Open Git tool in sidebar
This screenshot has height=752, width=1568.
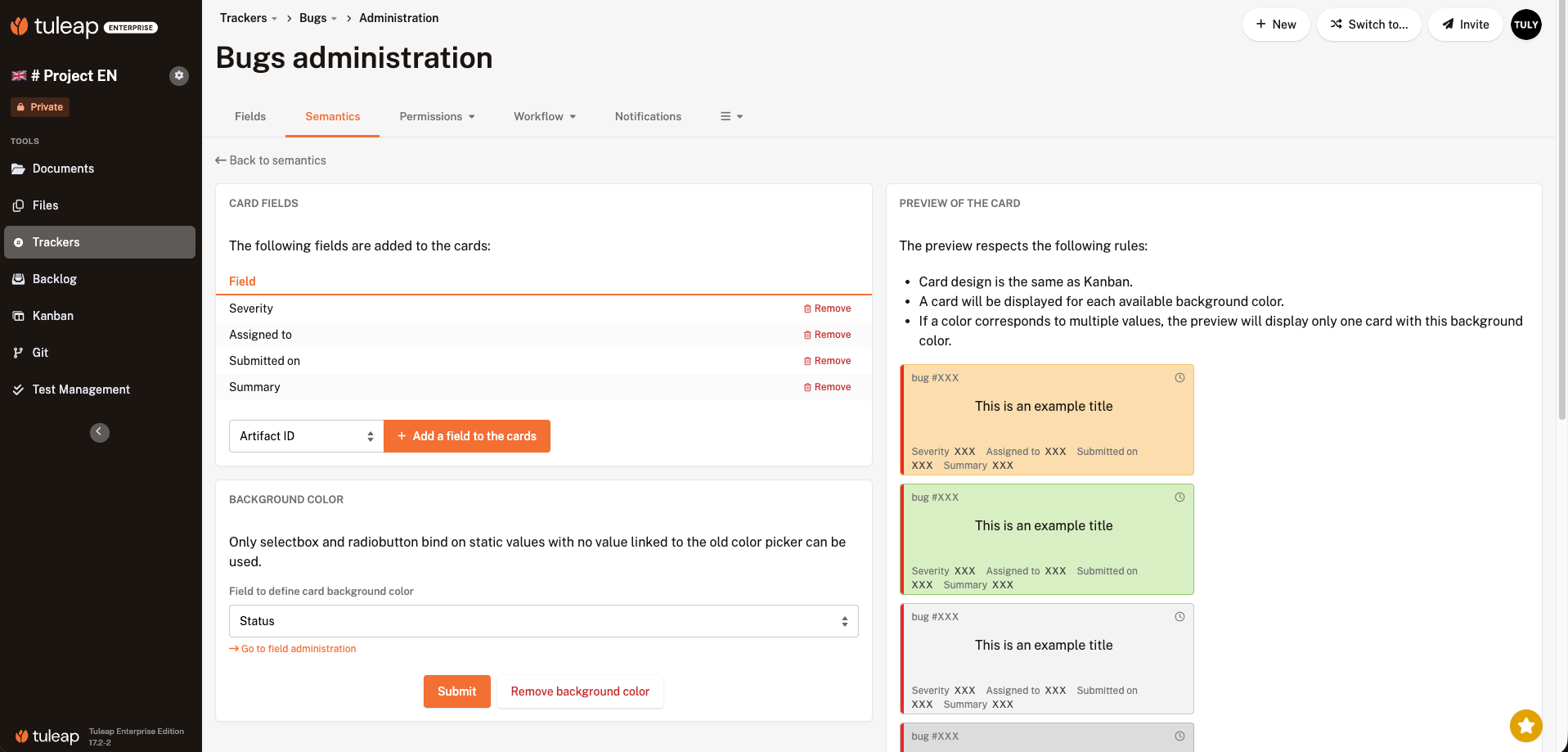point(40,353)
